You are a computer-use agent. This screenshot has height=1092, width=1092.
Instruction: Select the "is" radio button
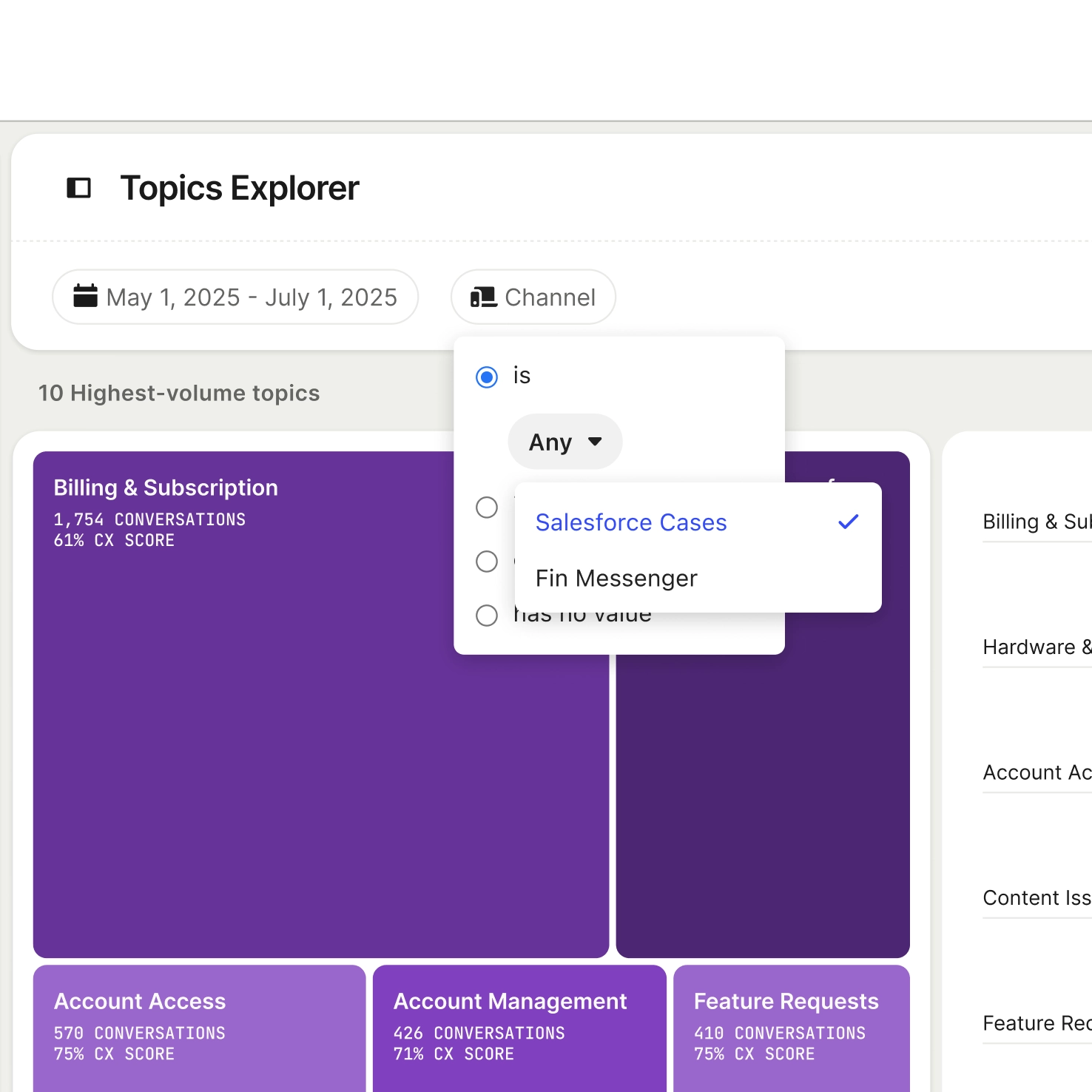pos(487,377)
